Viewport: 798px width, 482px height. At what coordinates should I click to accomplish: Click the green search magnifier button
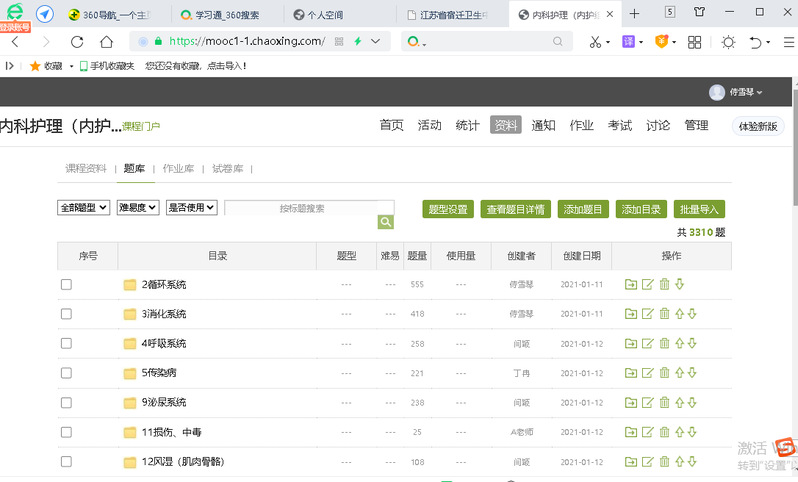click(385, 222)
